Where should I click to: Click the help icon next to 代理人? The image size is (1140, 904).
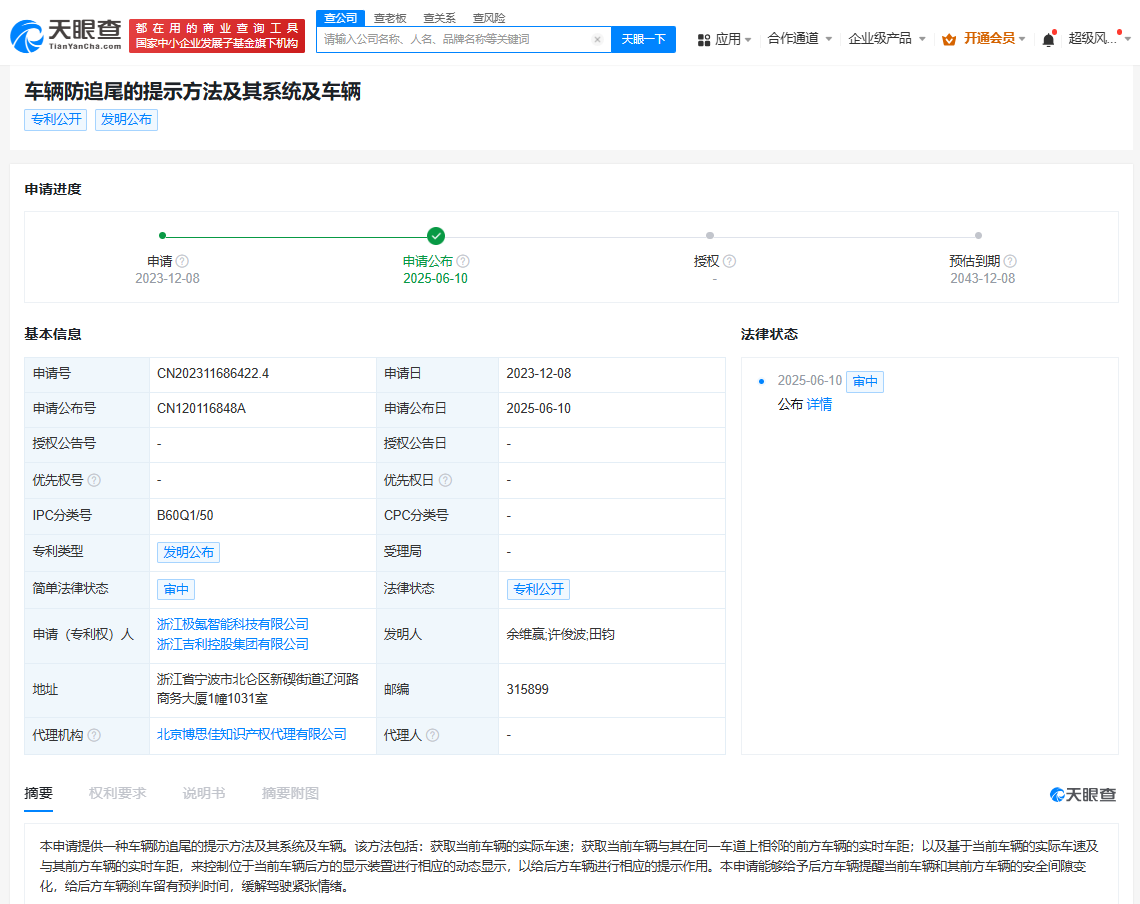click(x=433, y=735)
